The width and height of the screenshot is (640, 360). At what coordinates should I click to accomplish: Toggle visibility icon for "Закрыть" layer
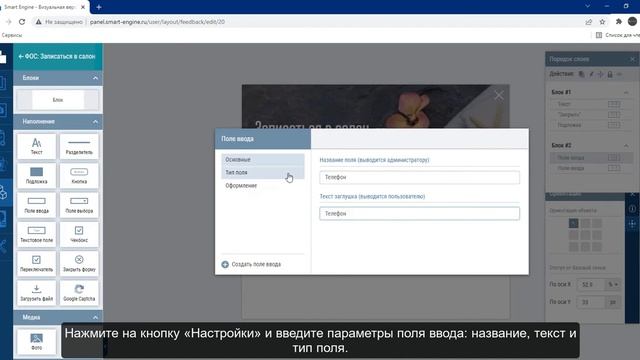click(614, 115)
